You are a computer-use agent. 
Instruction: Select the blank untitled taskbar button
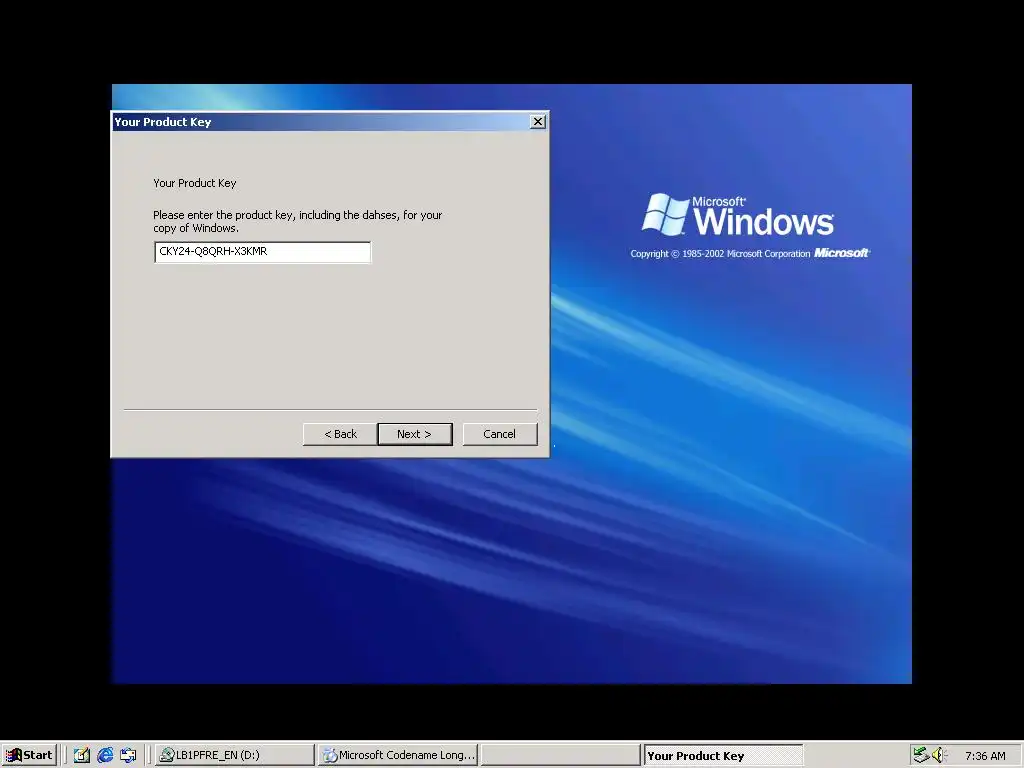coord(561,755)
